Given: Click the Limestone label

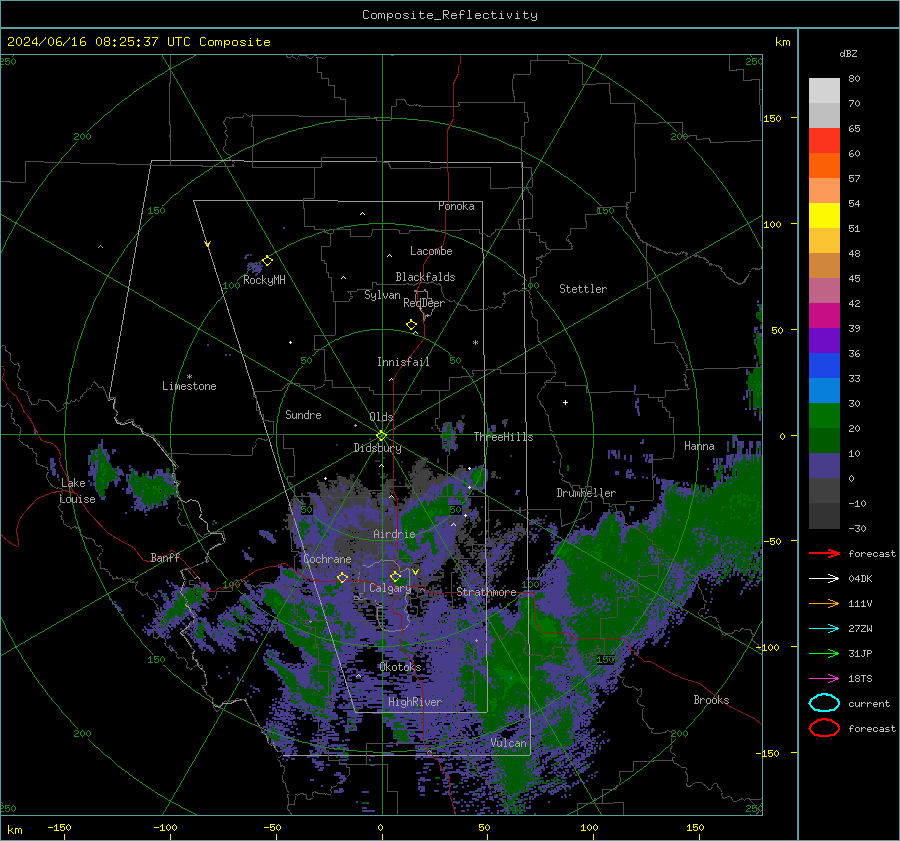Looking at the screenshot, I should tap(189, 386).
